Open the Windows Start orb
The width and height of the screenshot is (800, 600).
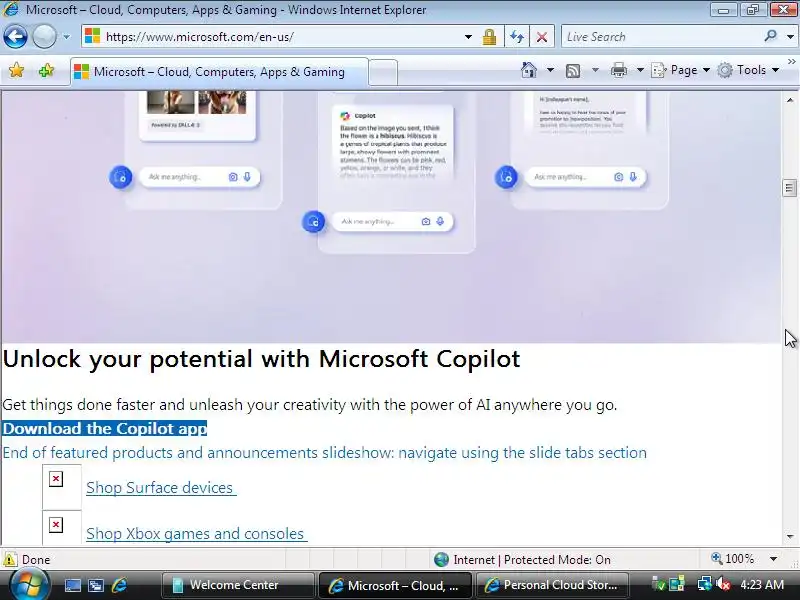tap(29, 586)
